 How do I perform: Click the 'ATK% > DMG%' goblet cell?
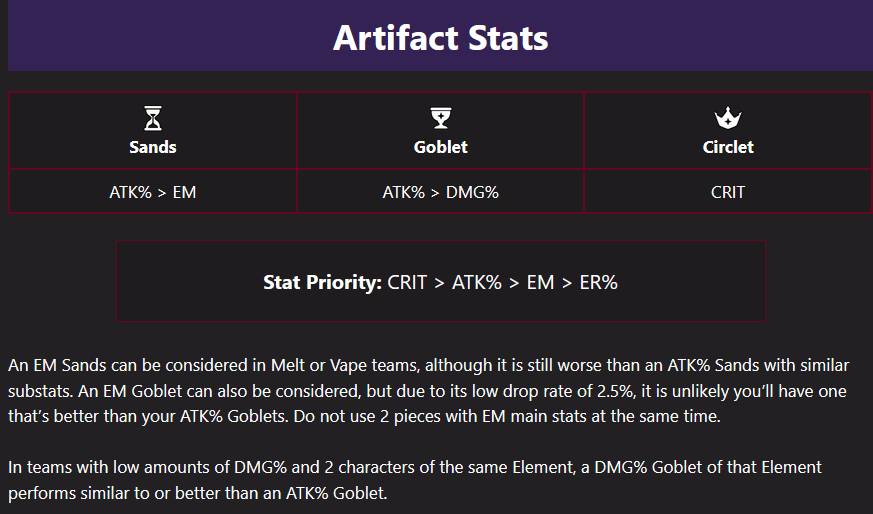pyautogui.click(x=440, y=192)
